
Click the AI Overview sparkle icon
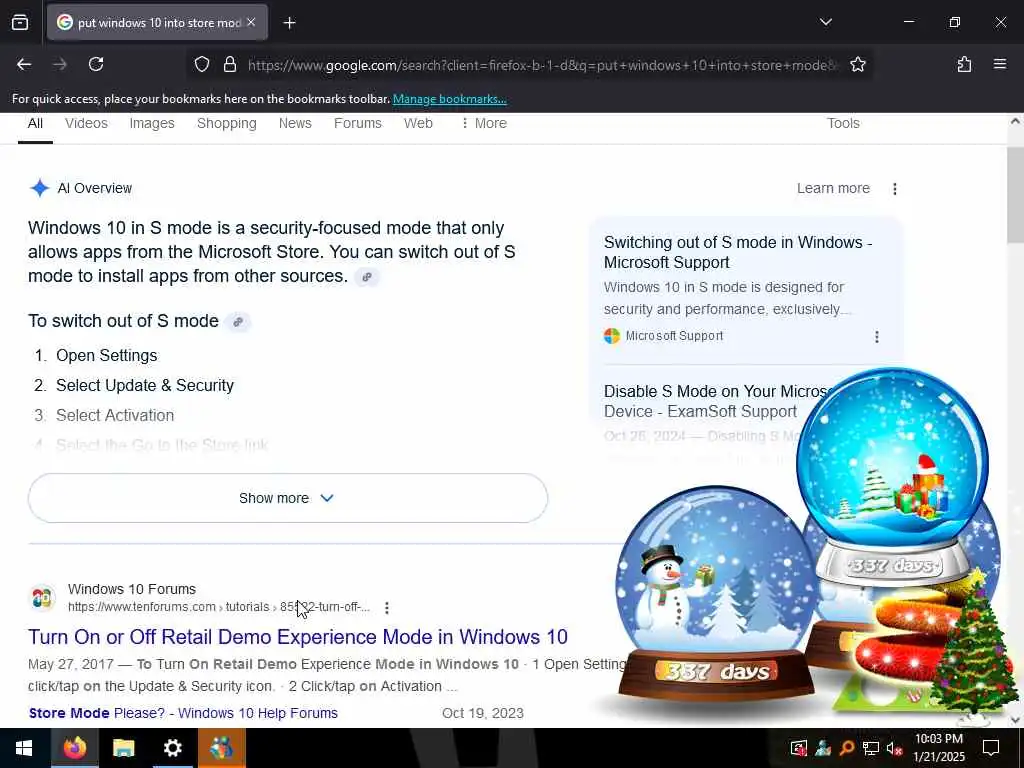point(39,188)
